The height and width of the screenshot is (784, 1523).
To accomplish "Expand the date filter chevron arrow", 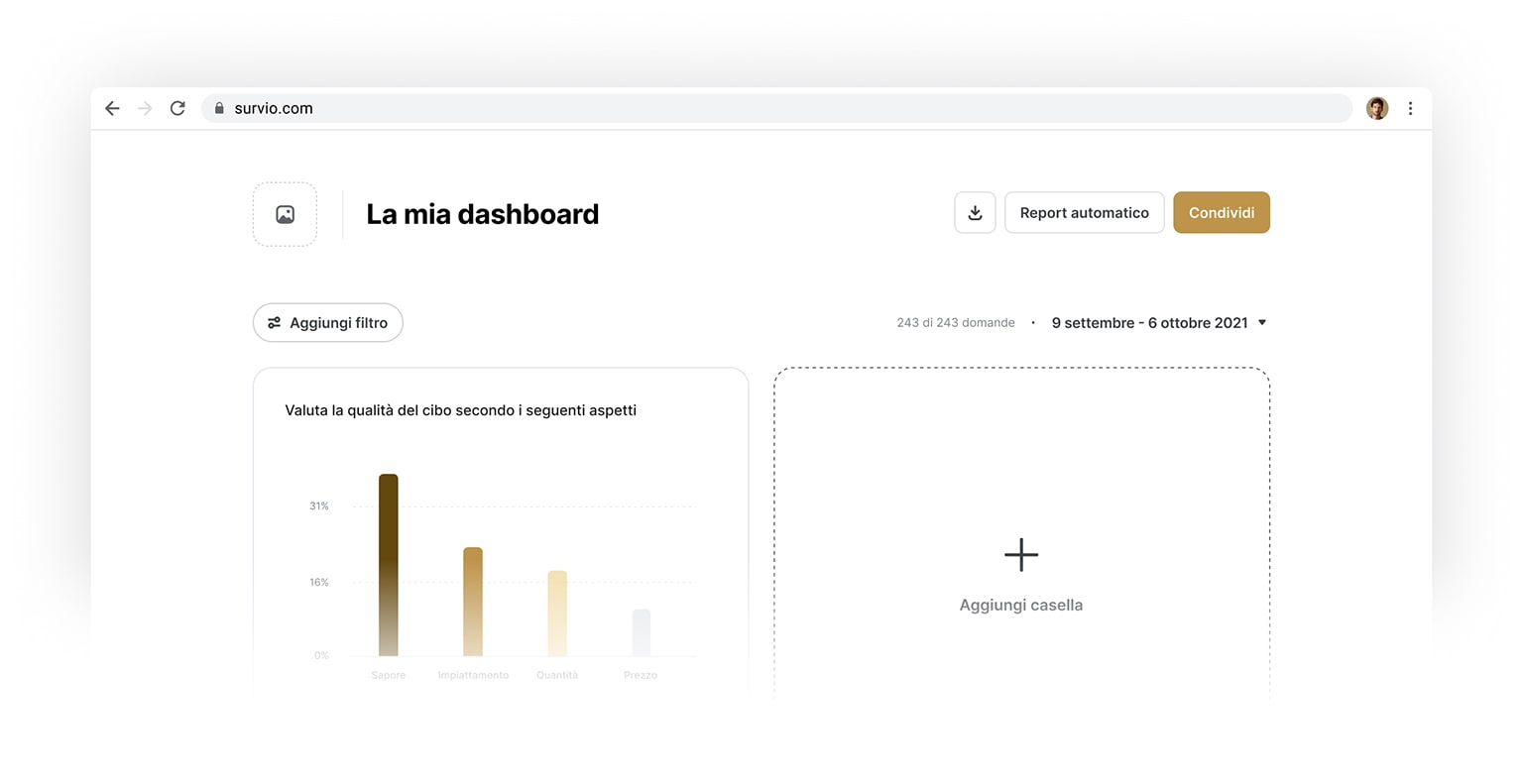I will coord(1261,322).
